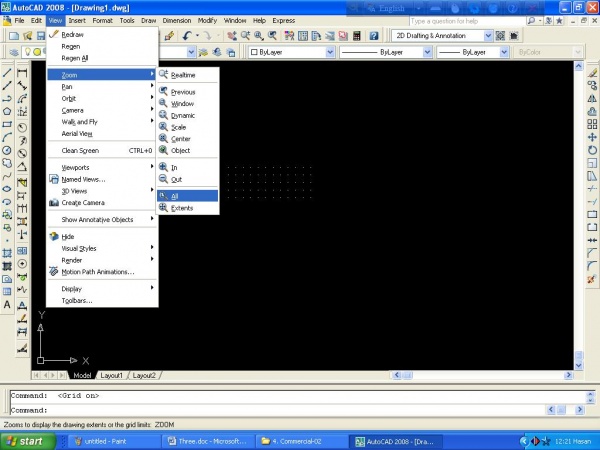Click the Named Views icon
The image size is (600, 450).
pos(55,179)
